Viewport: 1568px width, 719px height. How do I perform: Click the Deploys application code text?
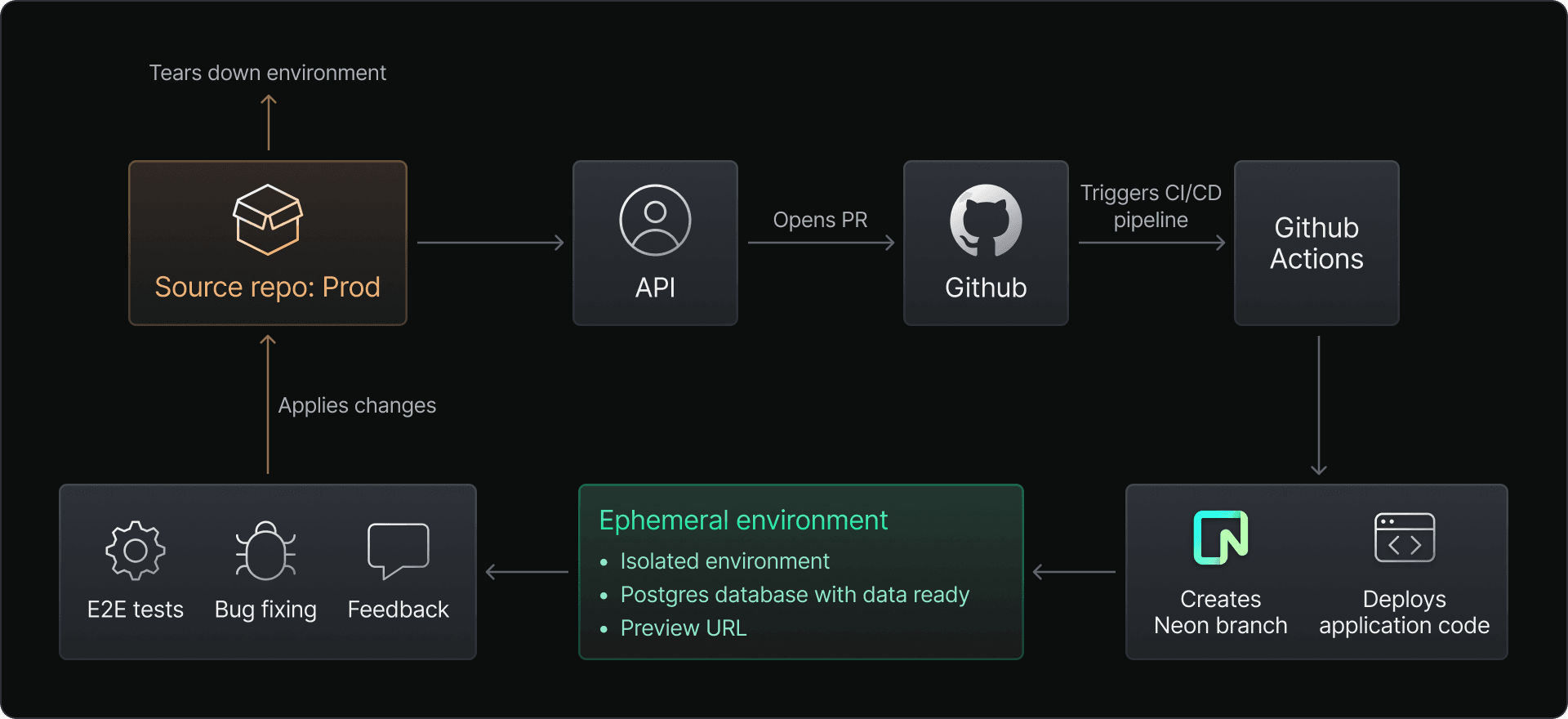coord(1404,612)
